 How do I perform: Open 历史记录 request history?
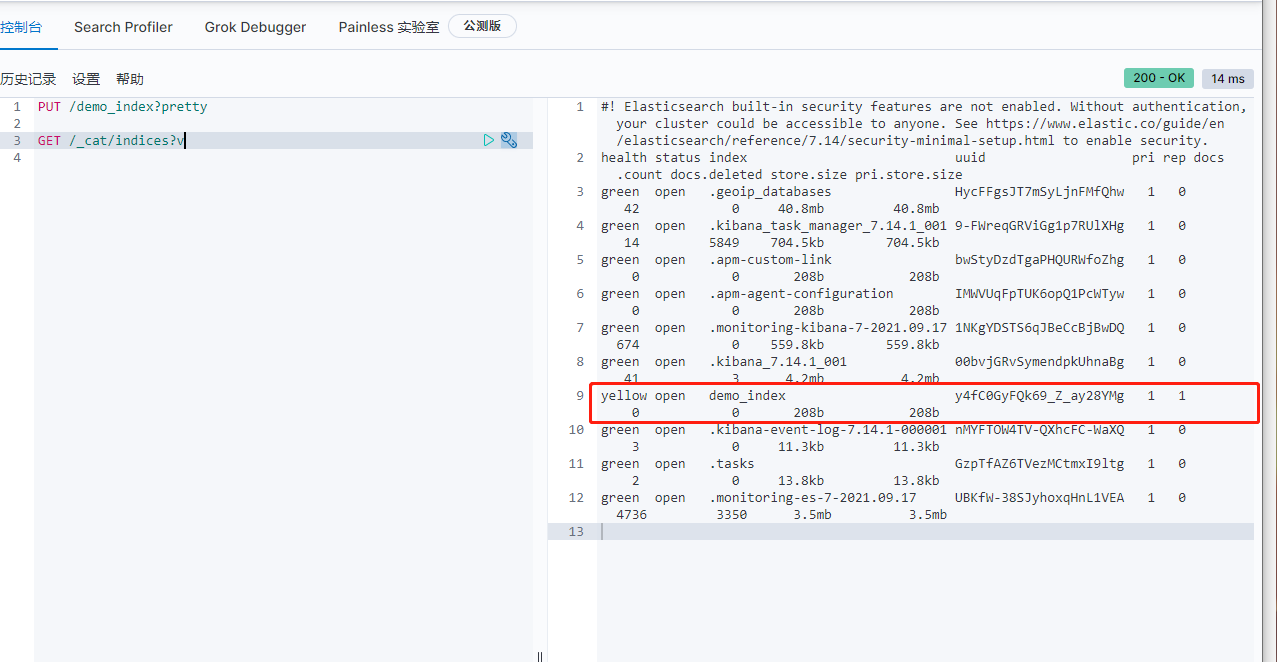point(28,79)
